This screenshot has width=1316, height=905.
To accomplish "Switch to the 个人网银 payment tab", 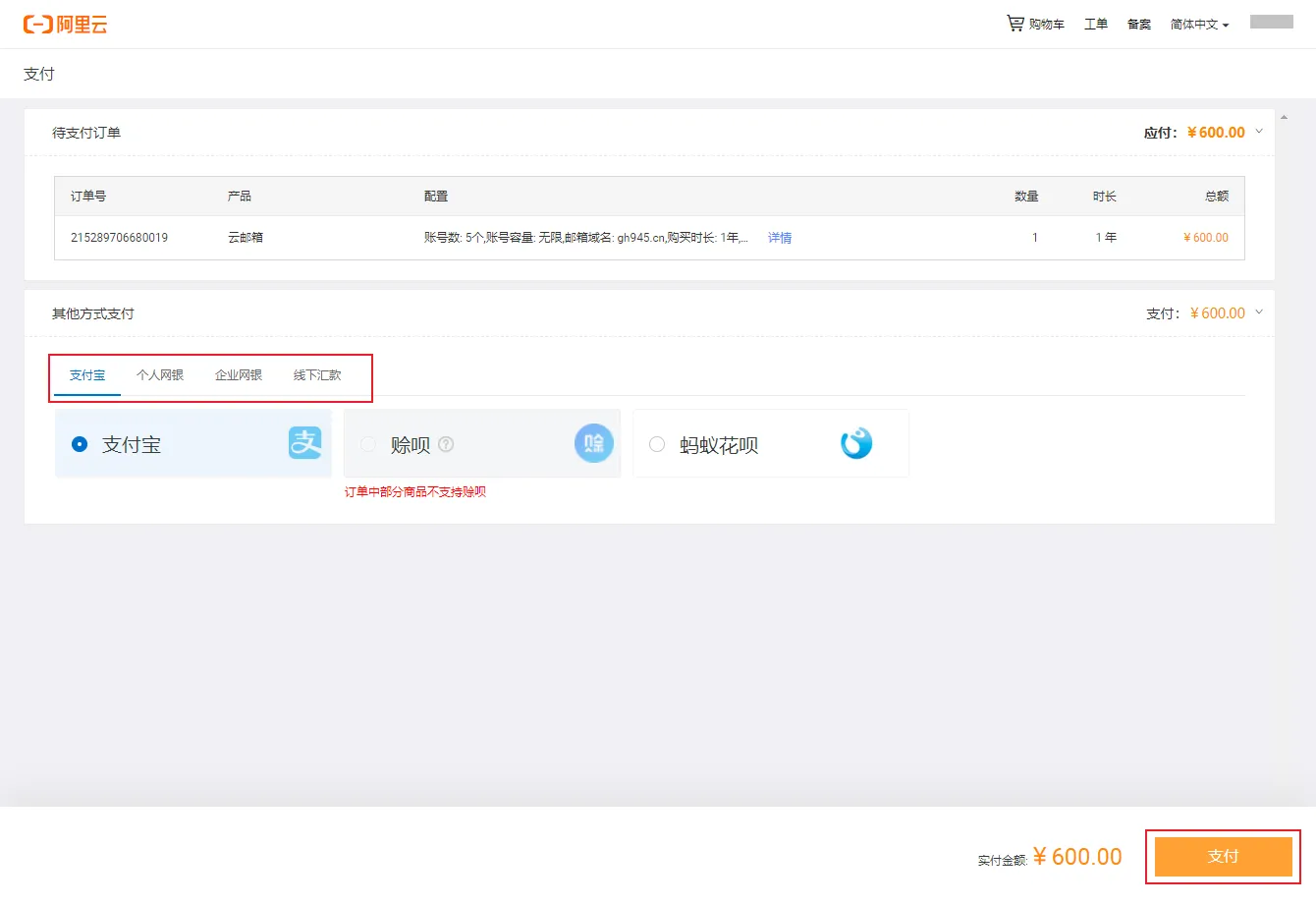I will pyautogui.click(x=160, y=374).
